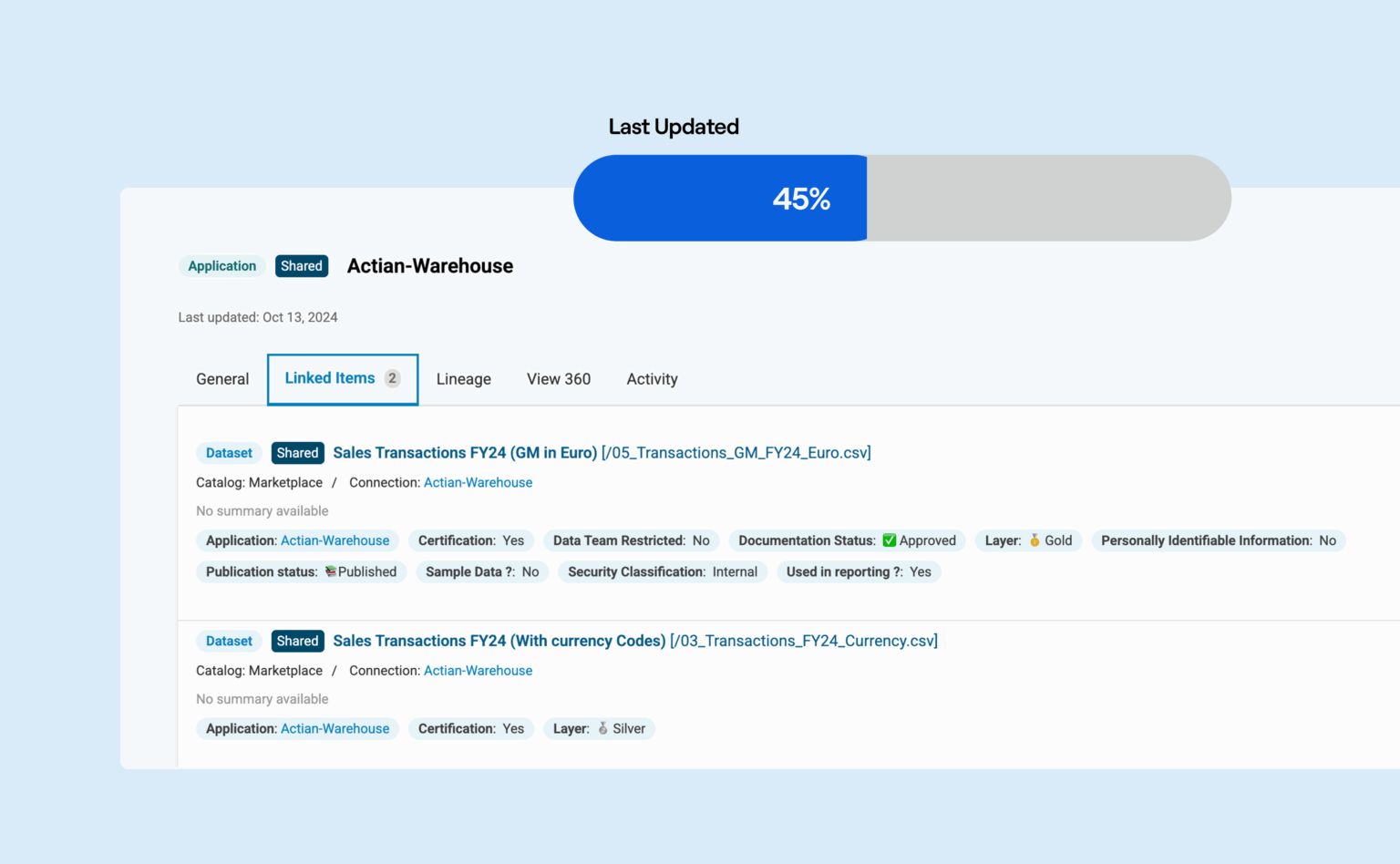Click 'Last updated: Oct 13, 2024' text
This screenshot has width=1400, height=864.
click(x=258, y=317)
